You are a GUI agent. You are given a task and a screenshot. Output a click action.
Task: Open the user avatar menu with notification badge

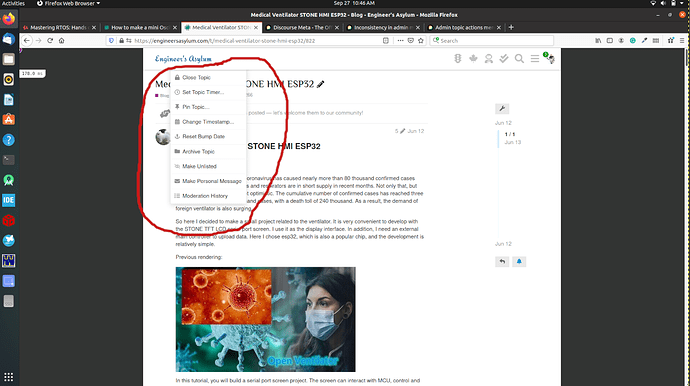click(x=549, y=58)
